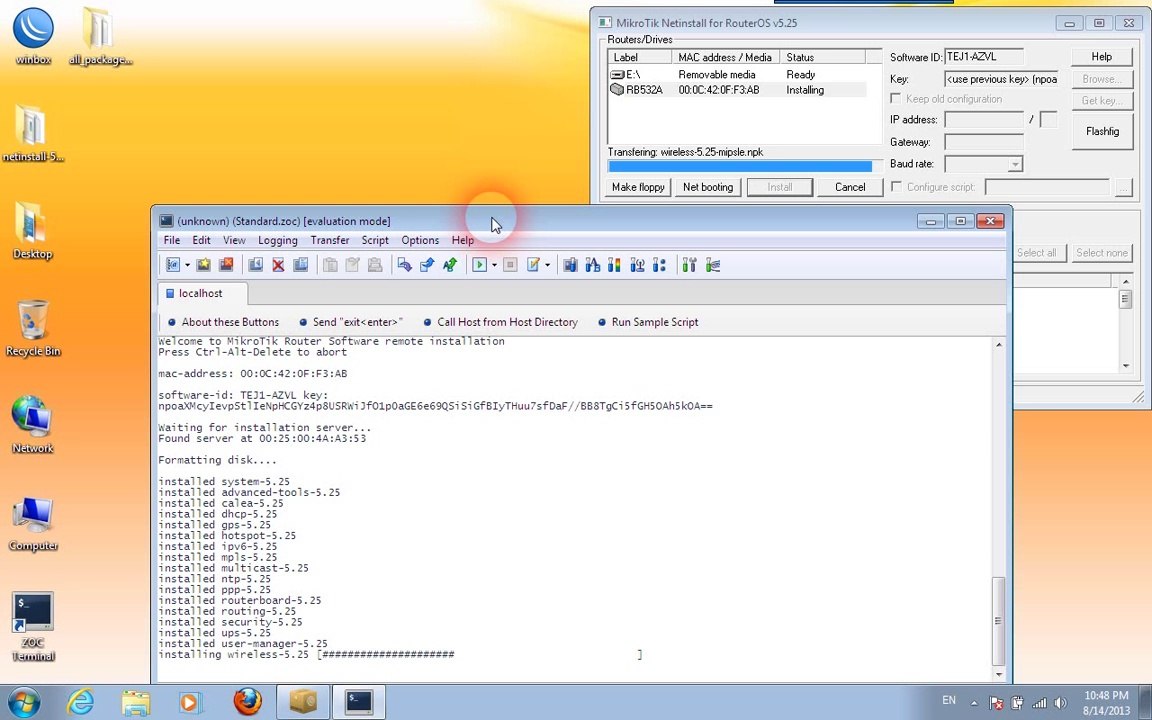
Task: Expand run script icon dropdown arrow
Action: coord(494,265)
